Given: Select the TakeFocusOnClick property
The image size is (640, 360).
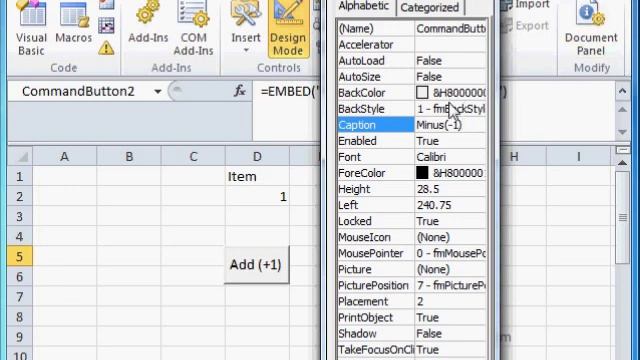Looking at the screenshot, I should point(412,349).
